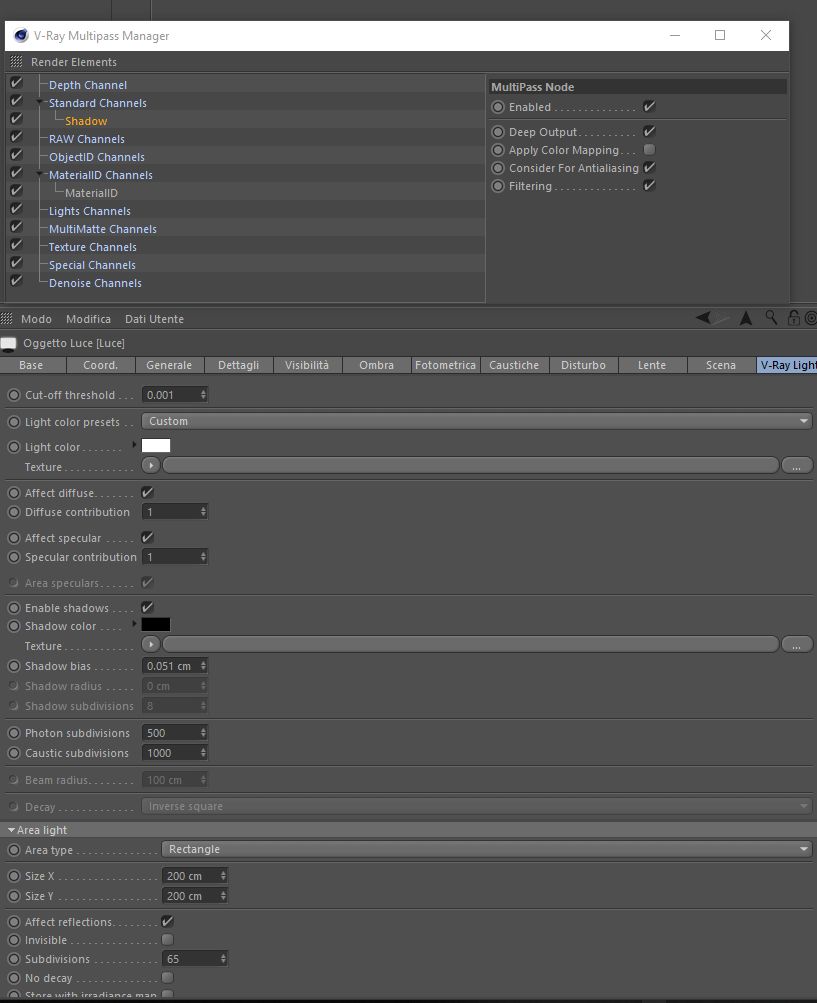817x1003 pixels.
Task: Enable the Apply Color Mapping checkbox
Action: pyautogui.click(x=649, y=150)
